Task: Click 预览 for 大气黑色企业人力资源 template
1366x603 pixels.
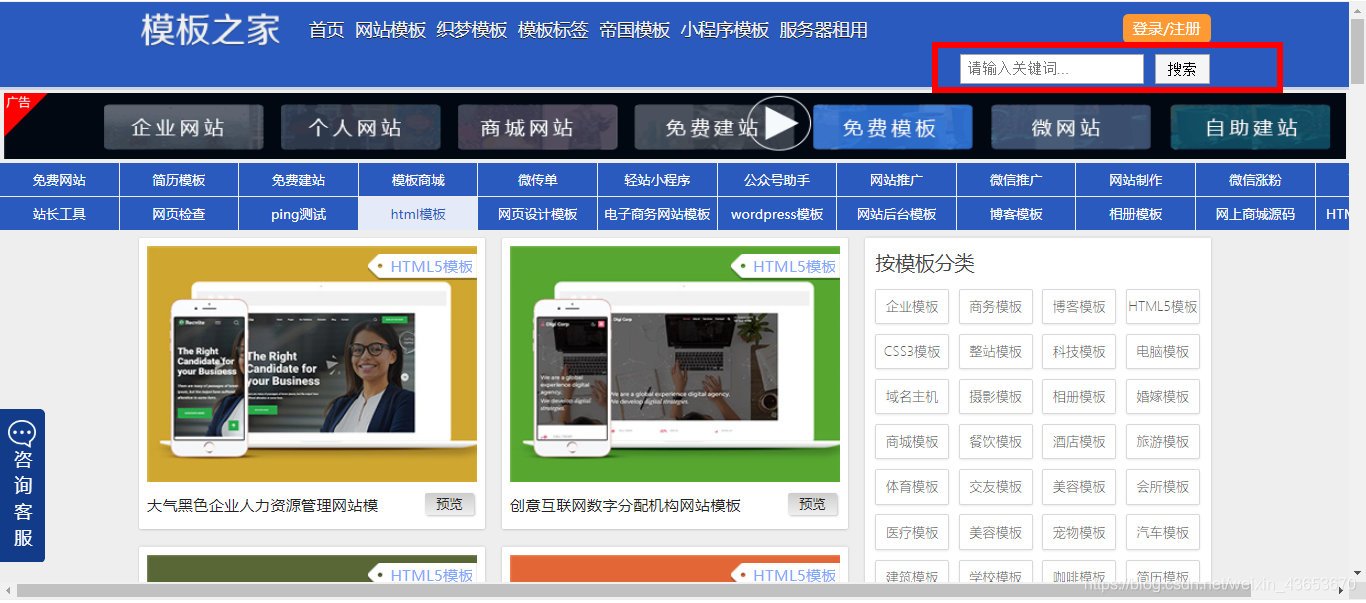Action: point(450,505)
